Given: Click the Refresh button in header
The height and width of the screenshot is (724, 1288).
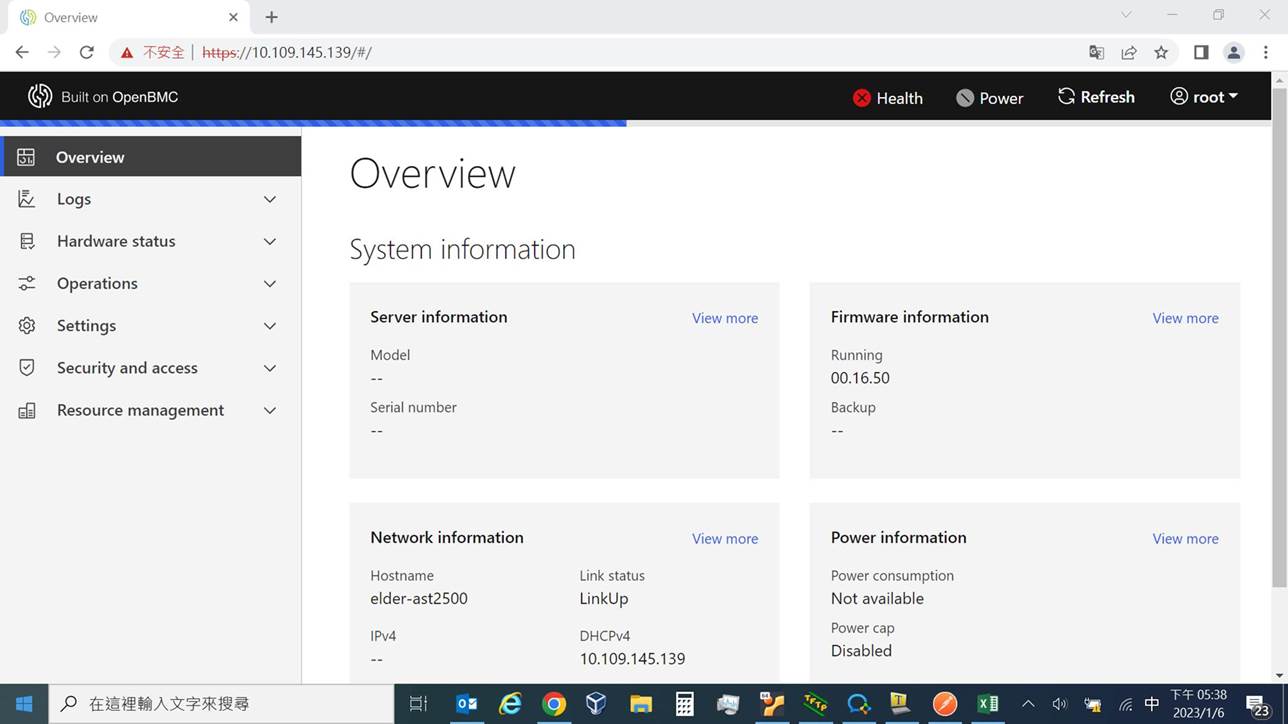Looking at the screenshot, I should click(1096, 97).
